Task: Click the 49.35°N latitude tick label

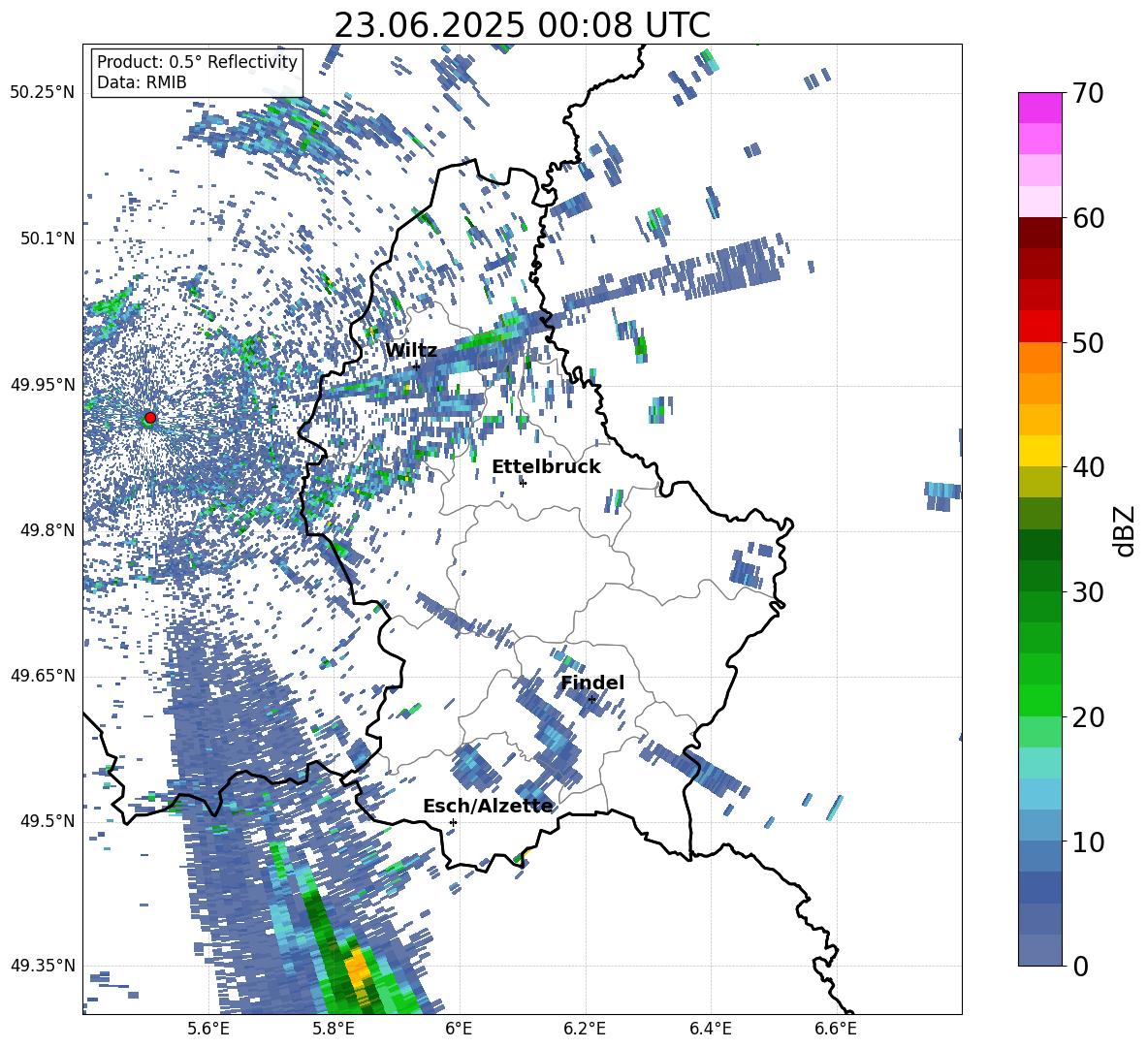Action: tap(43, 966)
